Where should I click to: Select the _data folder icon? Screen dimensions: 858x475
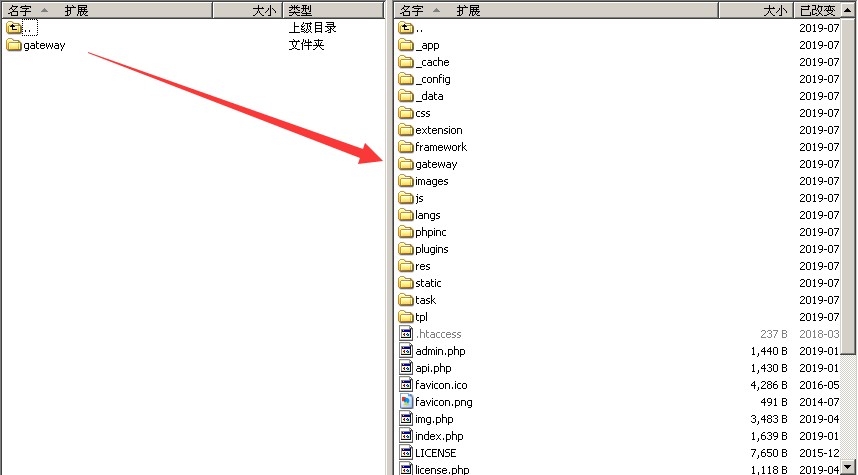pyautogui.click(x=405, y=96)
